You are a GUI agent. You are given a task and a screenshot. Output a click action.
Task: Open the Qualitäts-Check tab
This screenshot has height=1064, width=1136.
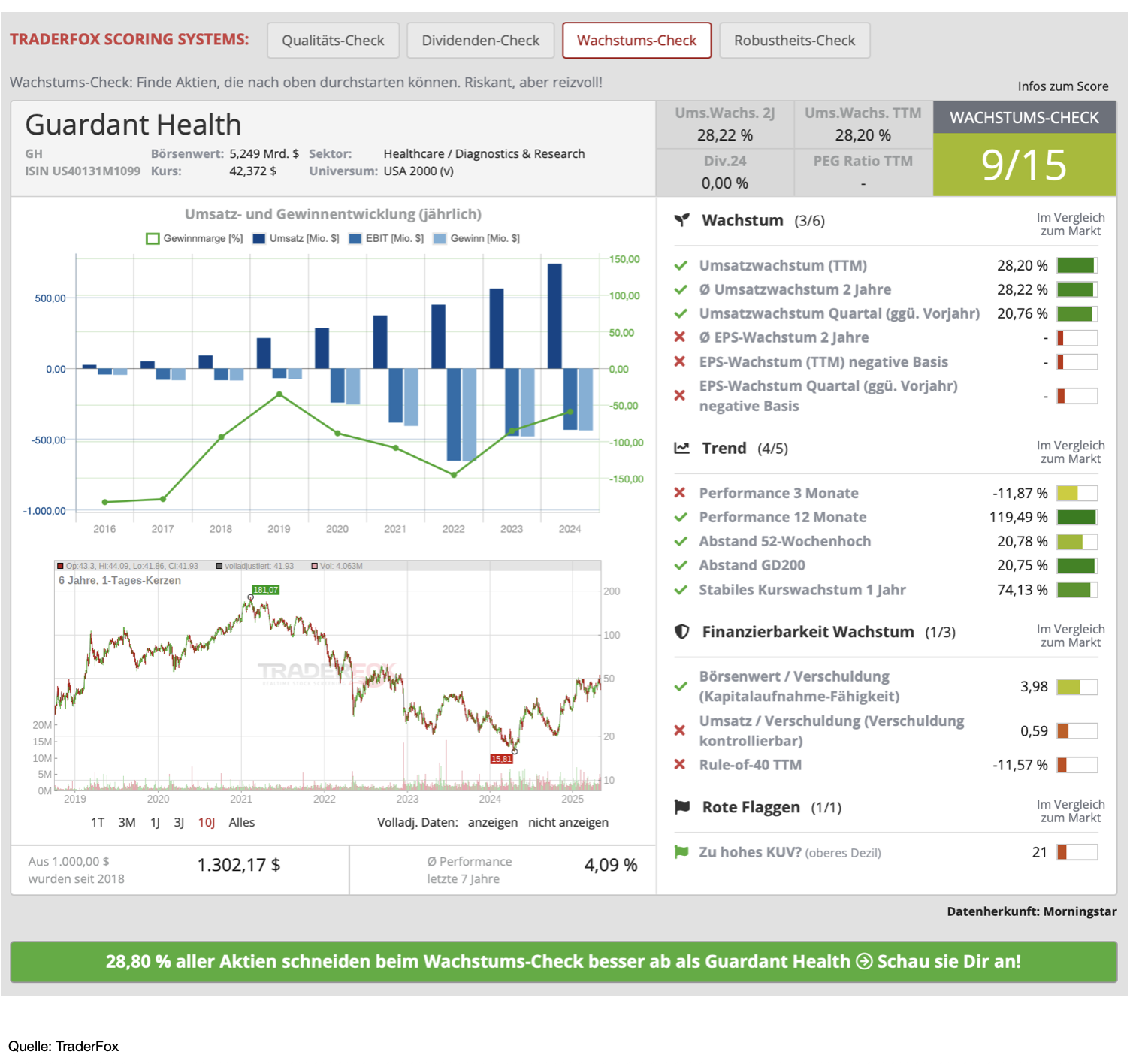coord(333,41)
